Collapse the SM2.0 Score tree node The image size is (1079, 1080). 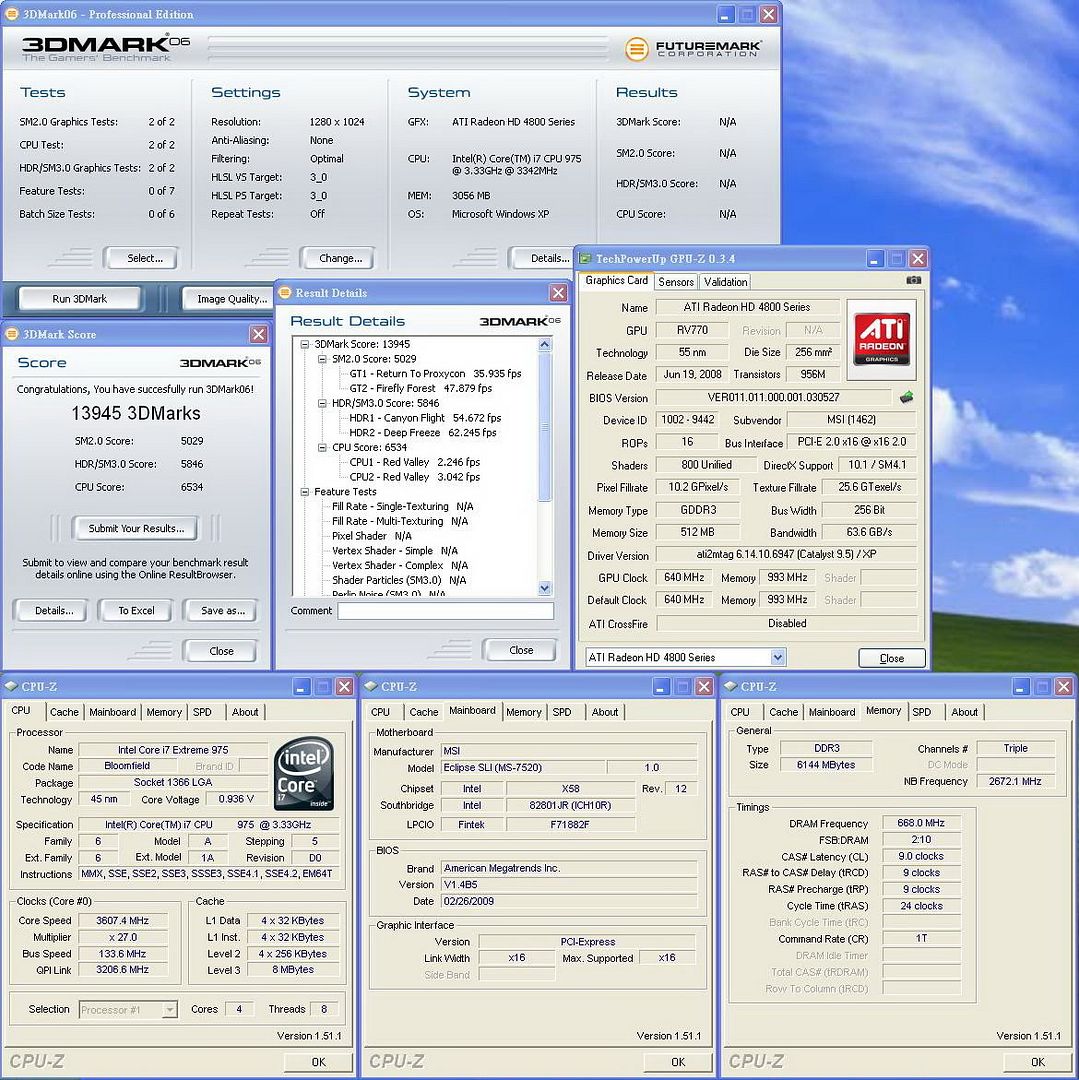click(322, 359)
